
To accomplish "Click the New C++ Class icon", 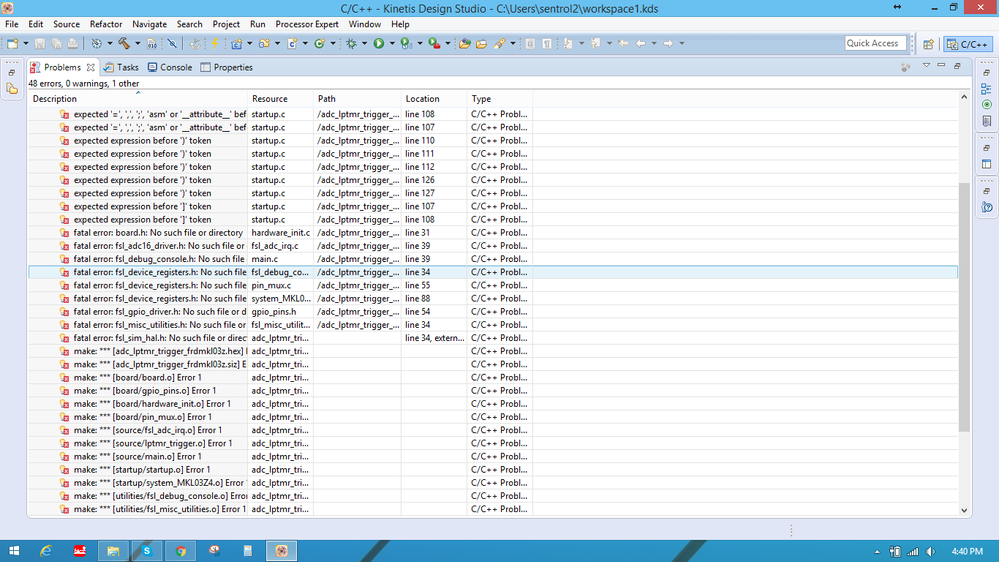I will 320,43.
